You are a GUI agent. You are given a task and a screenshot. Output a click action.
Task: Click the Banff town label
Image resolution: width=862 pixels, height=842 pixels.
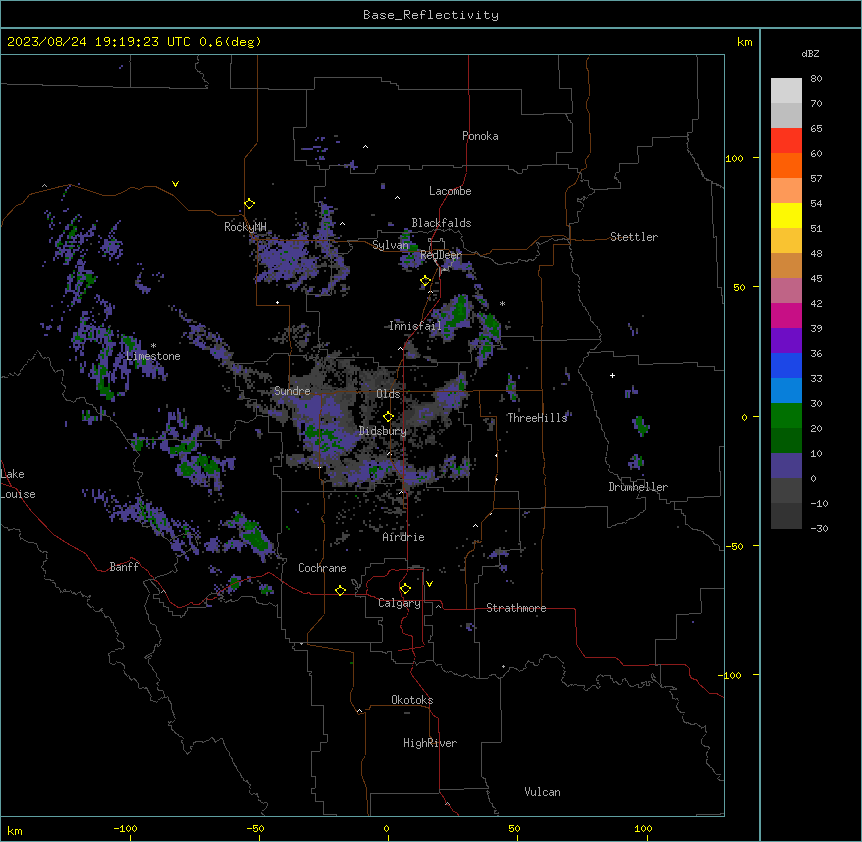click(124, 567)
